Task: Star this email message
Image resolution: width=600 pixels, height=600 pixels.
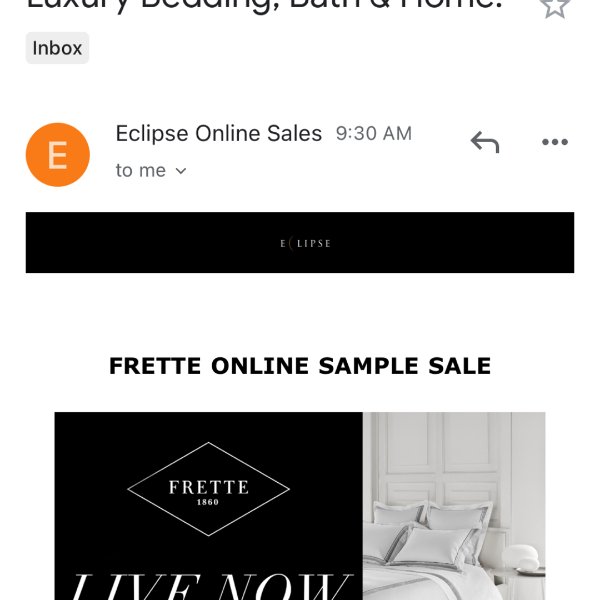Action: (554, 7)
